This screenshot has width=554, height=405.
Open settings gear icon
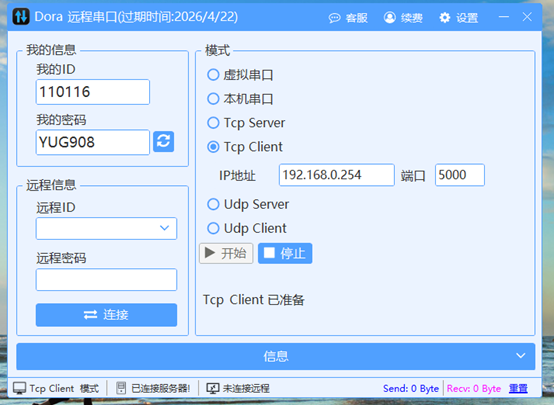coord(444,17)
